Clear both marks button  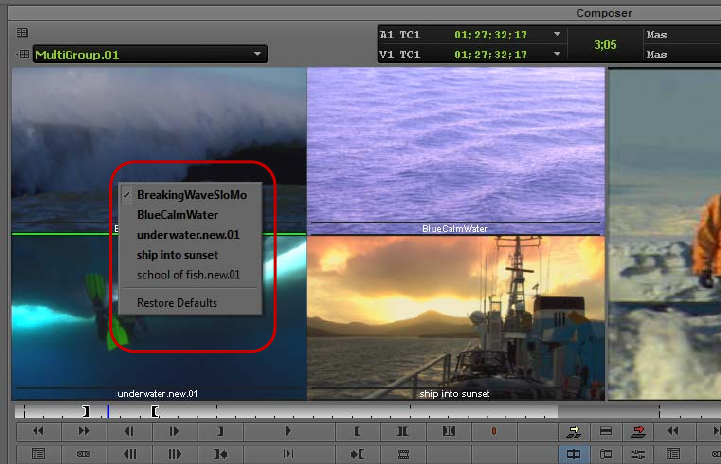(x=448, y=431)
